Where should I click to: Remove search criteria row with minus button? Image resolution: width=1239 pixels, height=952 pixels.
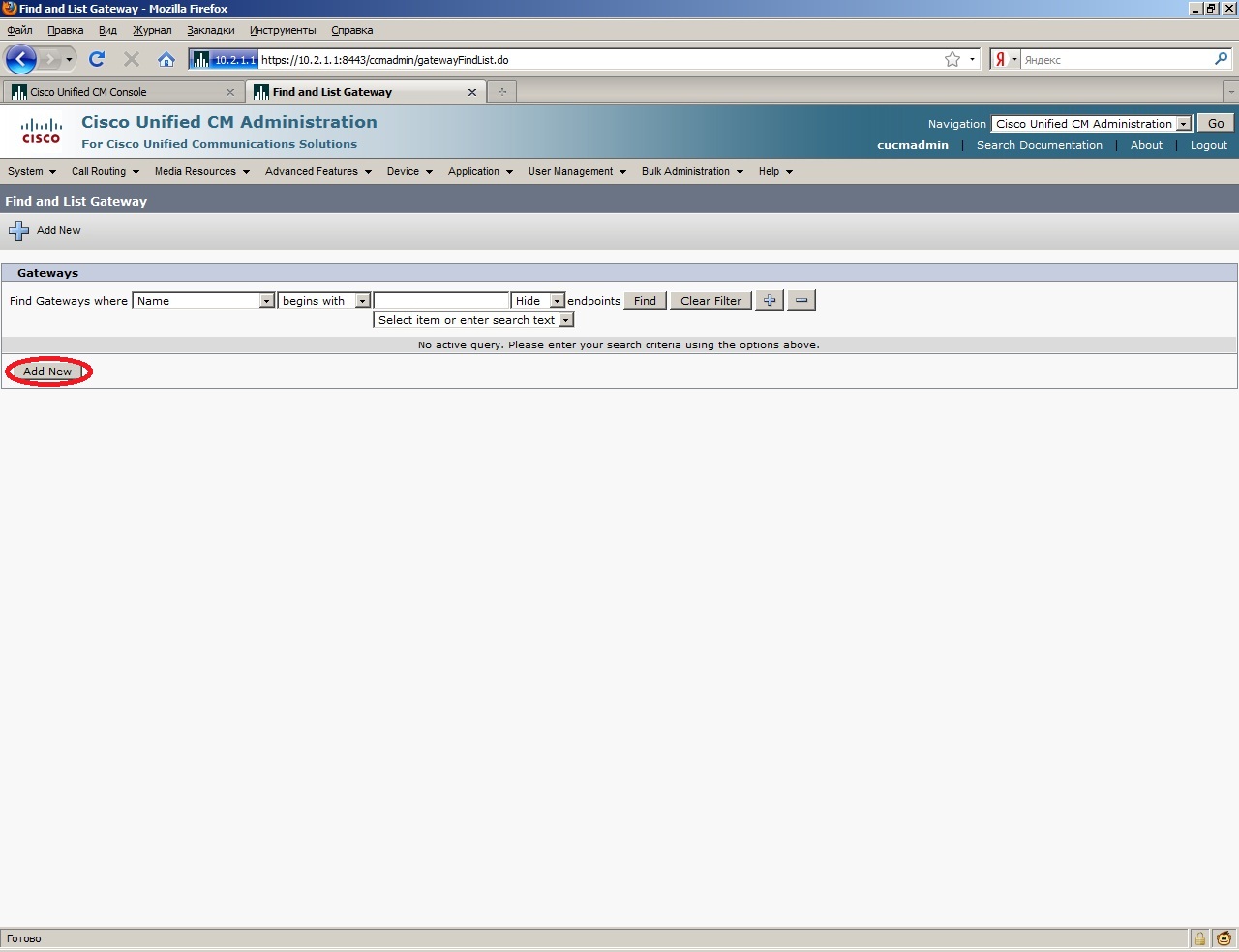click(801, 300)
